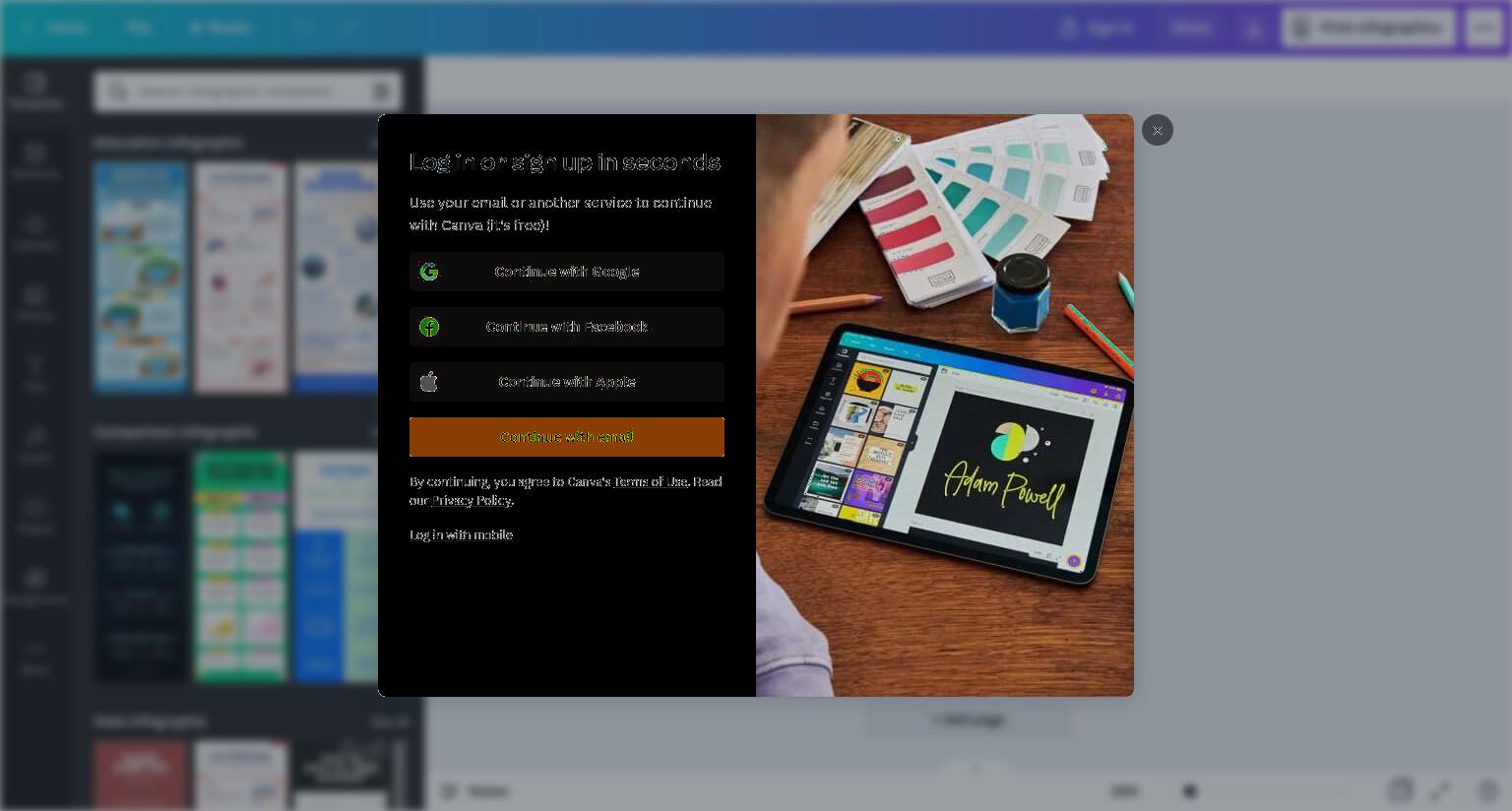Open the help icon in the bottom corner
The image size is (1512, 811).
click(1487, 790)
